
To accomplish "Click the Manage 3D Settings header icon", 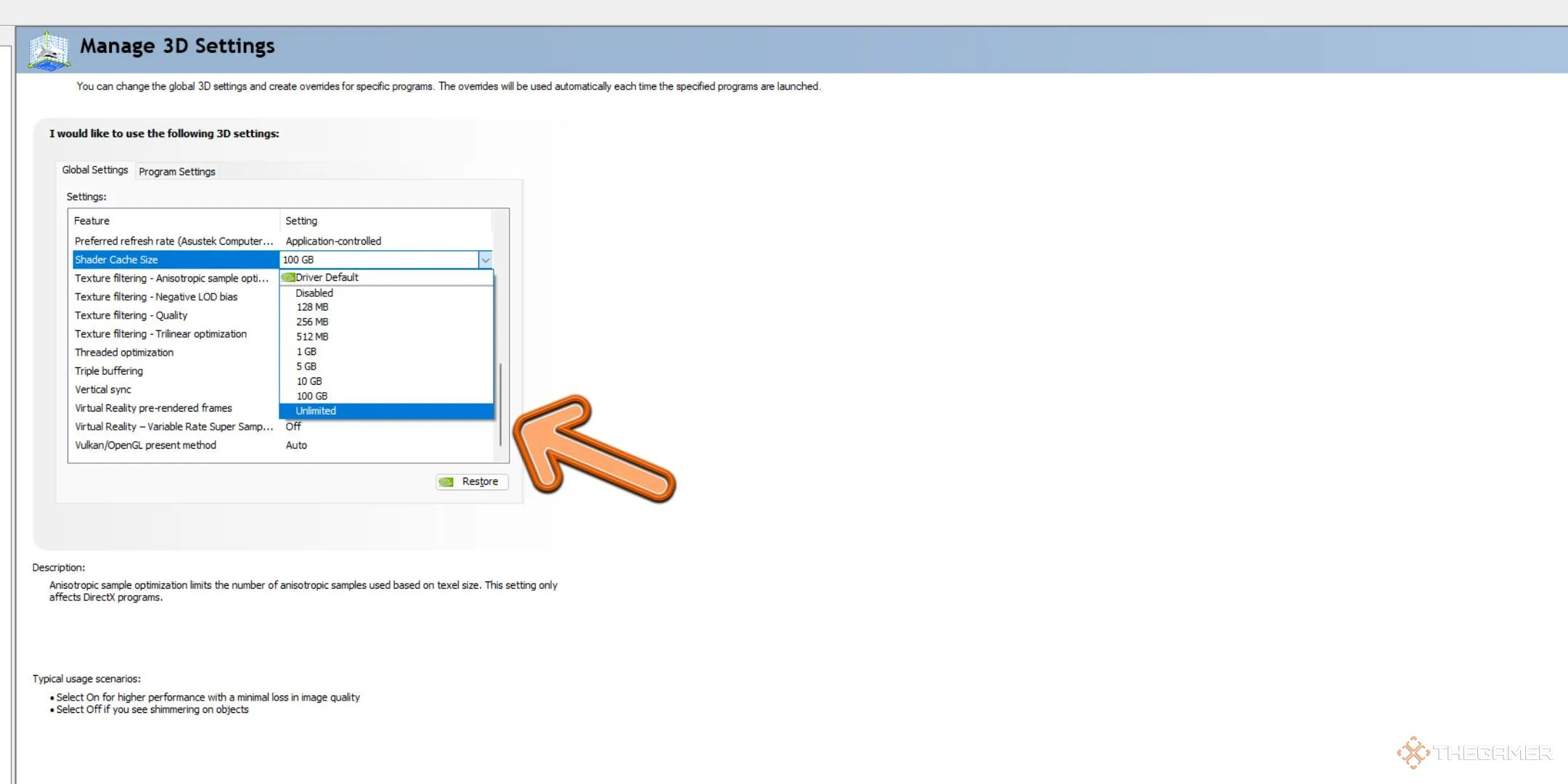I will (49, 51).
